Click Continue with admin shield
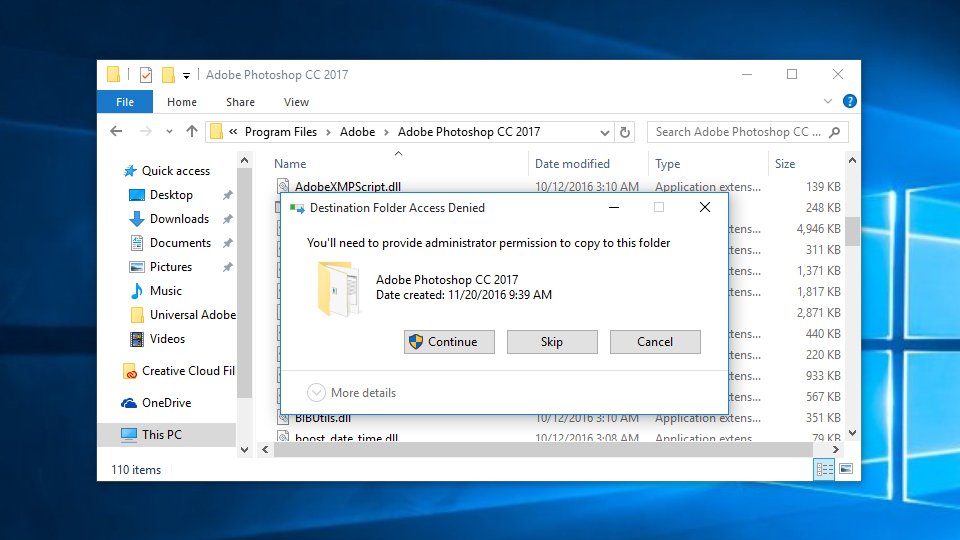The height and width of the screenshot is (540, 960). [449, 342]
